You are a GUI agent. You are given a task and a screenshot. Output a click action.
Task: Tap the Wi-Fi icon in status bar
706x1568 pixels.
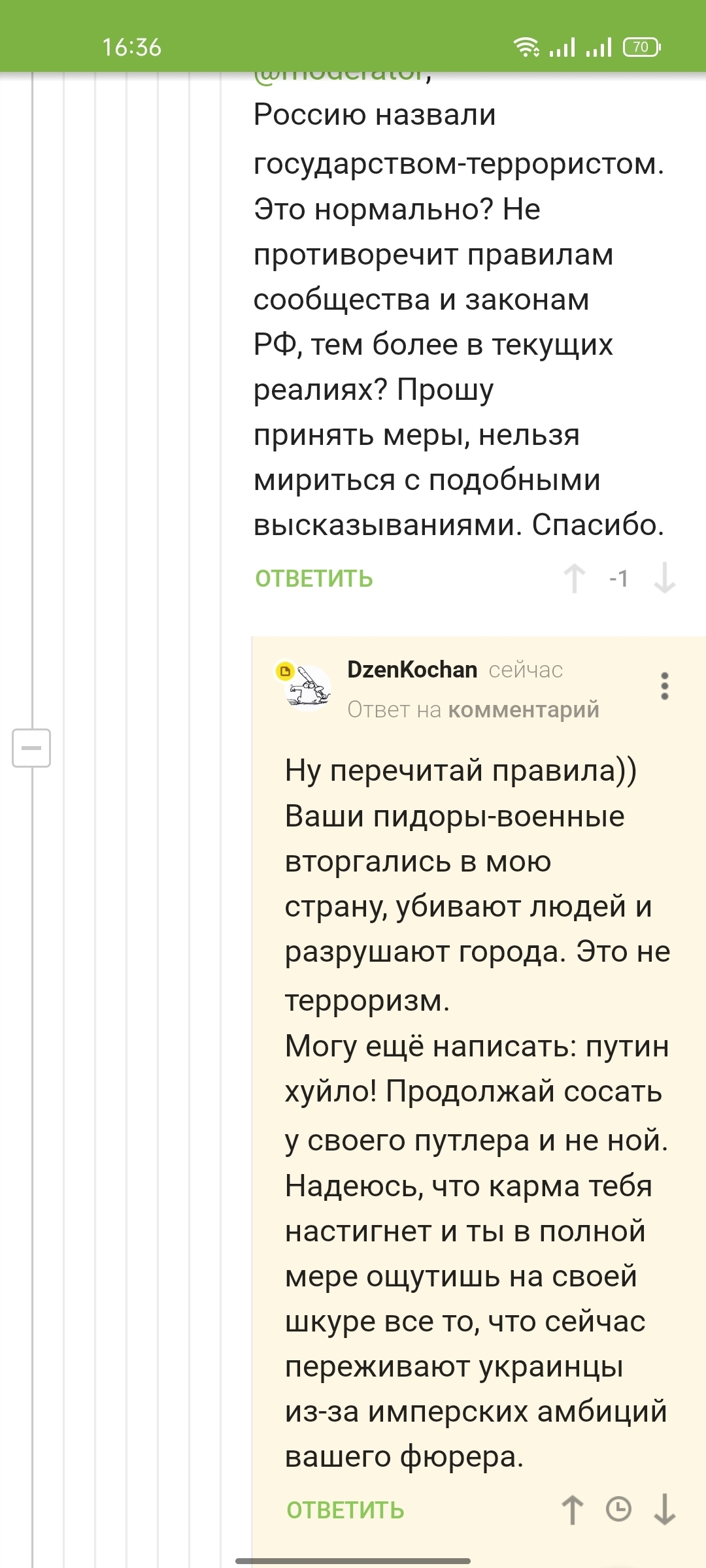click(x=526, y=47)
